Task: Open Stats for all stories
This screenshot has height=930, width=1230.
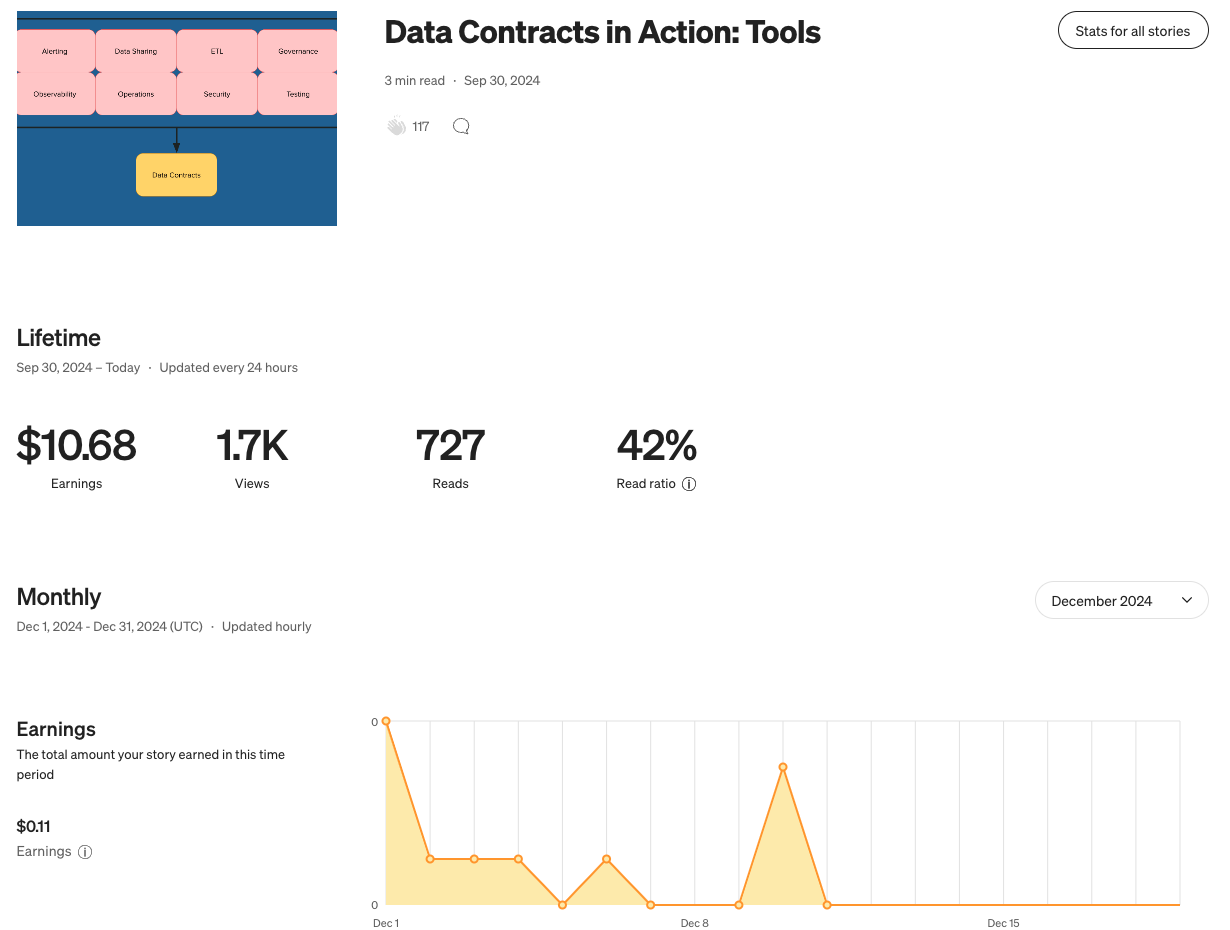Action: pos(1132,31)
